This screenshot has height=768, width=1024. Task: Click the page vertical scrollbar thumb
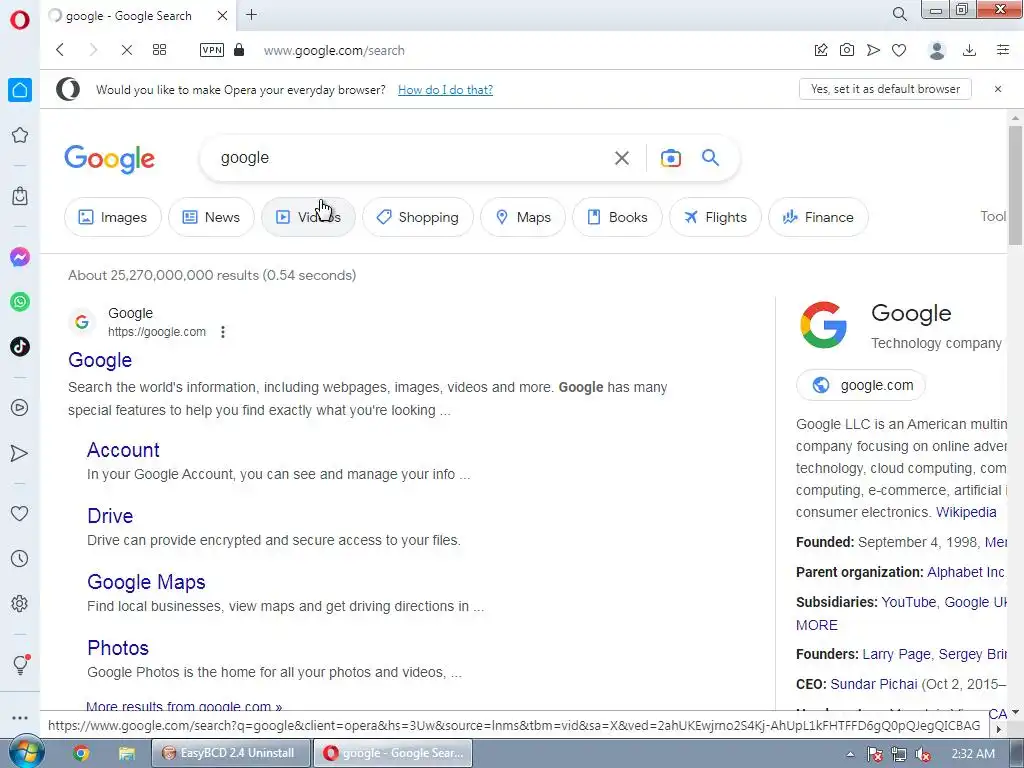pyautogui.click(x=1015, y=185)
